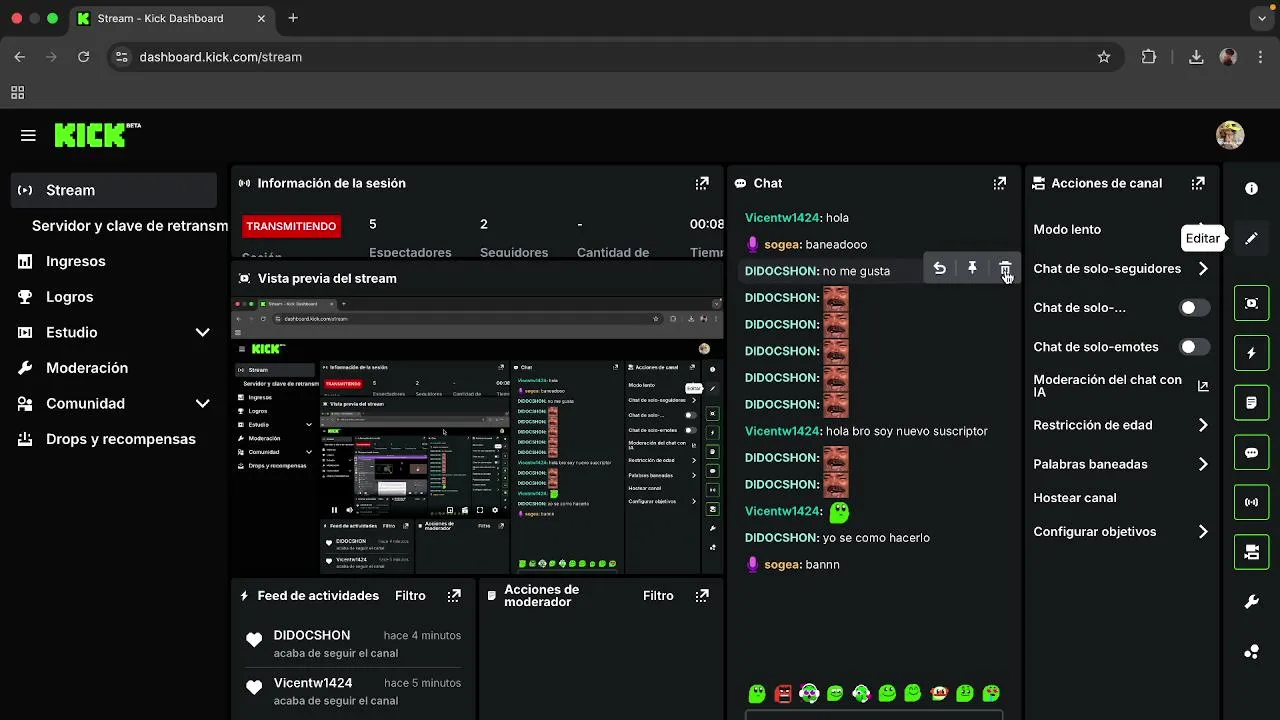The height and width of the screenshot is (720, 1280).
Task: Click username in "Vicentw1424: hola" message
Action: (x=782, y=217)
